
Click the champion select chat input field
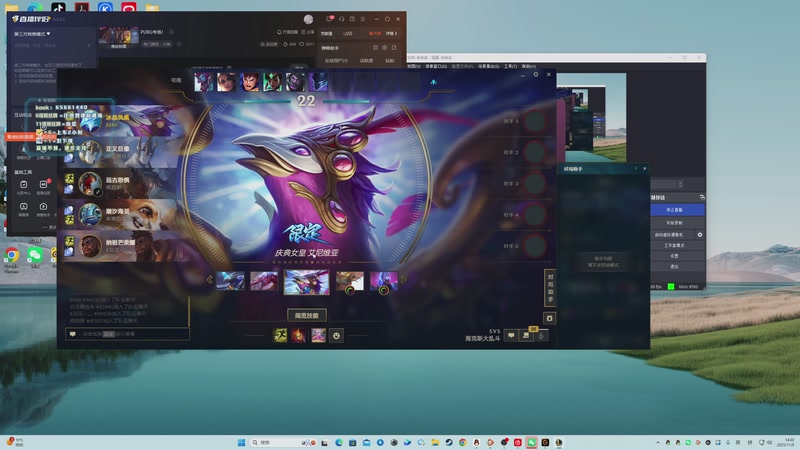point(128,334)
